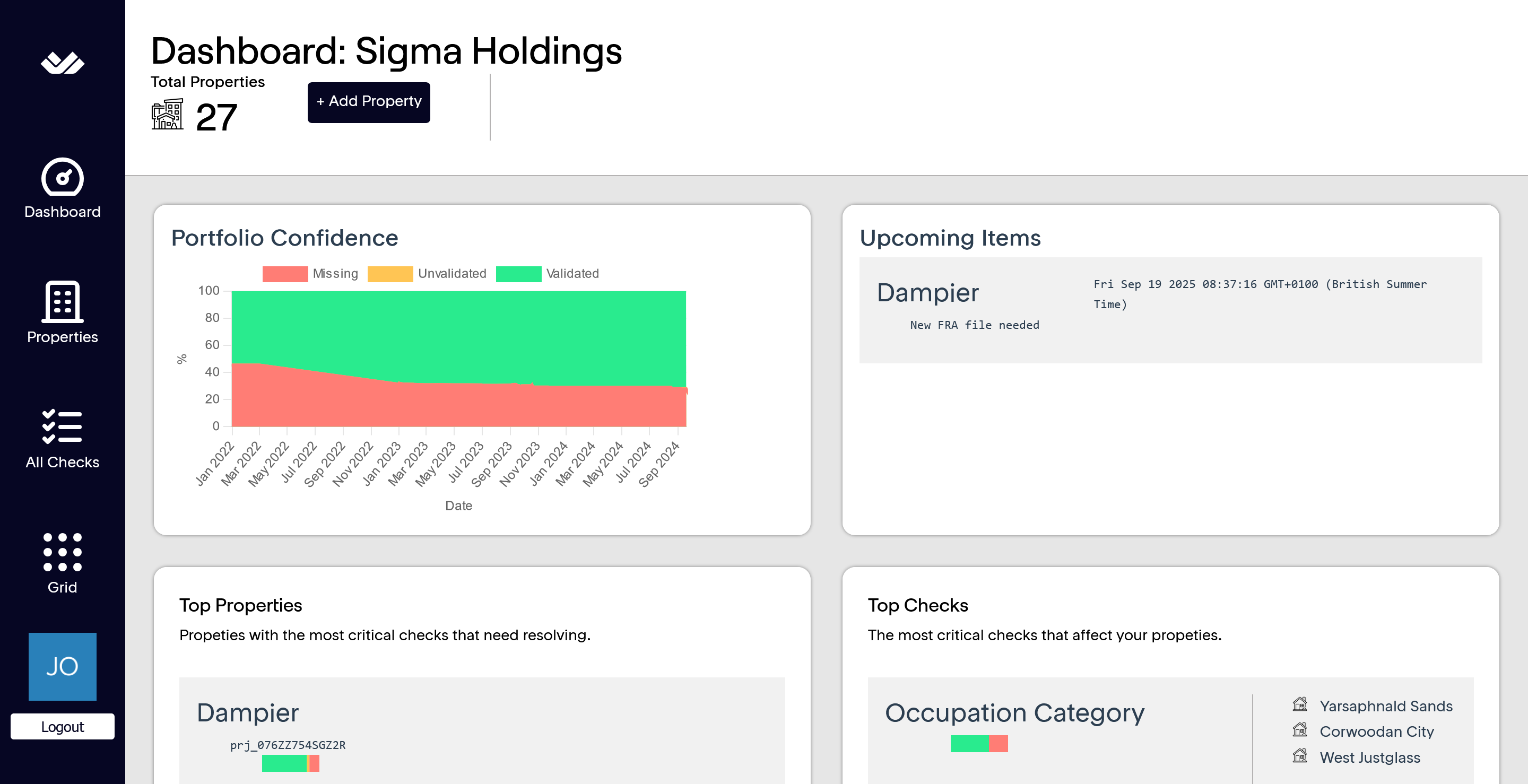Open the JO user avatar

point(62,667)
